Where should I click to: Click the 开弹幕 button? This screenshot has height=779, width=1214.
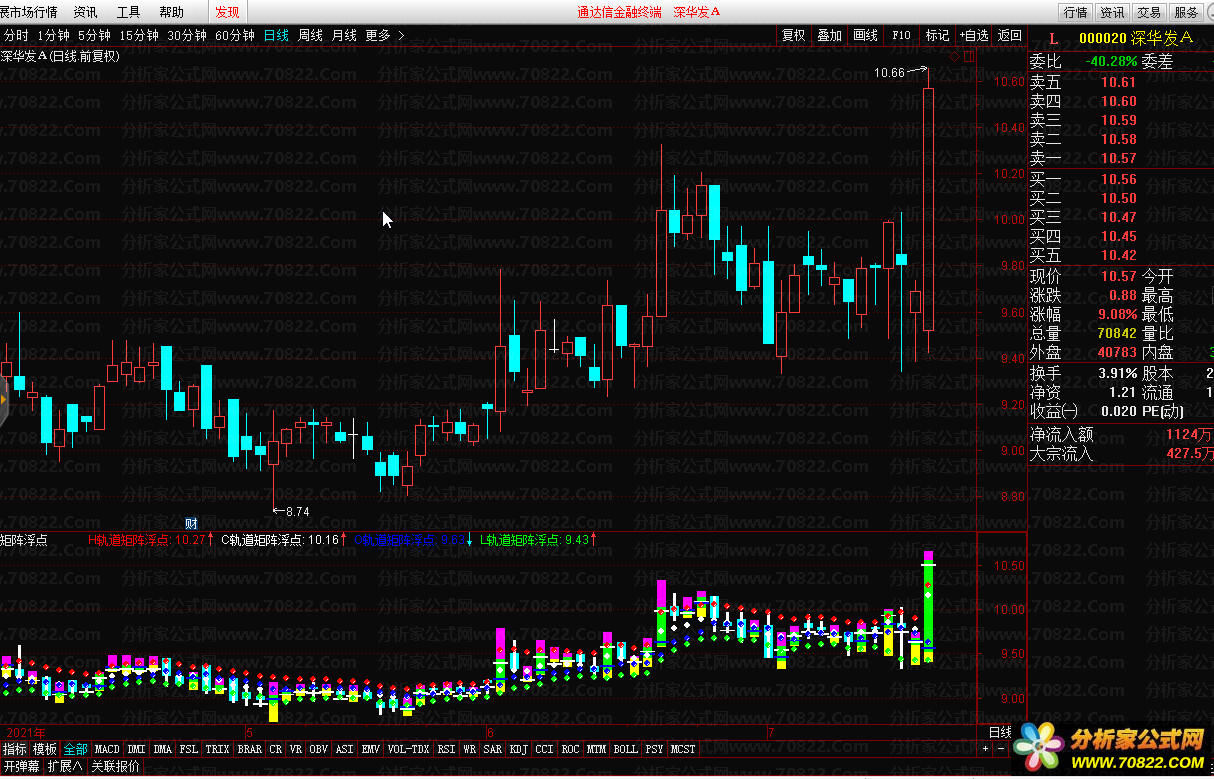coord(21,767)
